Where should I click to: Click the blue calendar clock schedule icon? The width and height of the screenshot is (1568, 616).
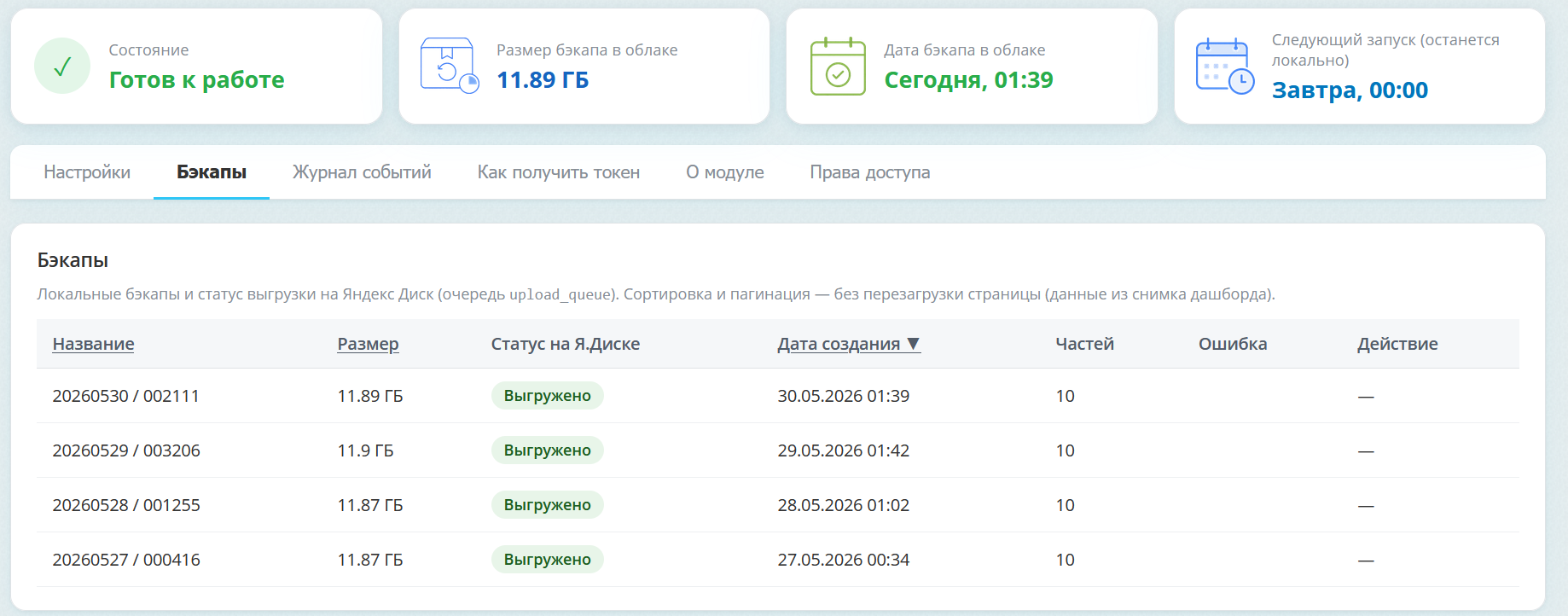pos(1225,66)
